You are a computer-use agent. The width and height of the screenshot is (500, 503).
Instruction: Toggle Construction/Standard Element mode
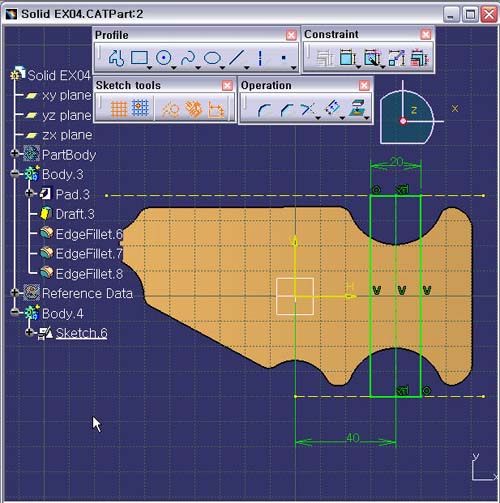tap(170, 110)
